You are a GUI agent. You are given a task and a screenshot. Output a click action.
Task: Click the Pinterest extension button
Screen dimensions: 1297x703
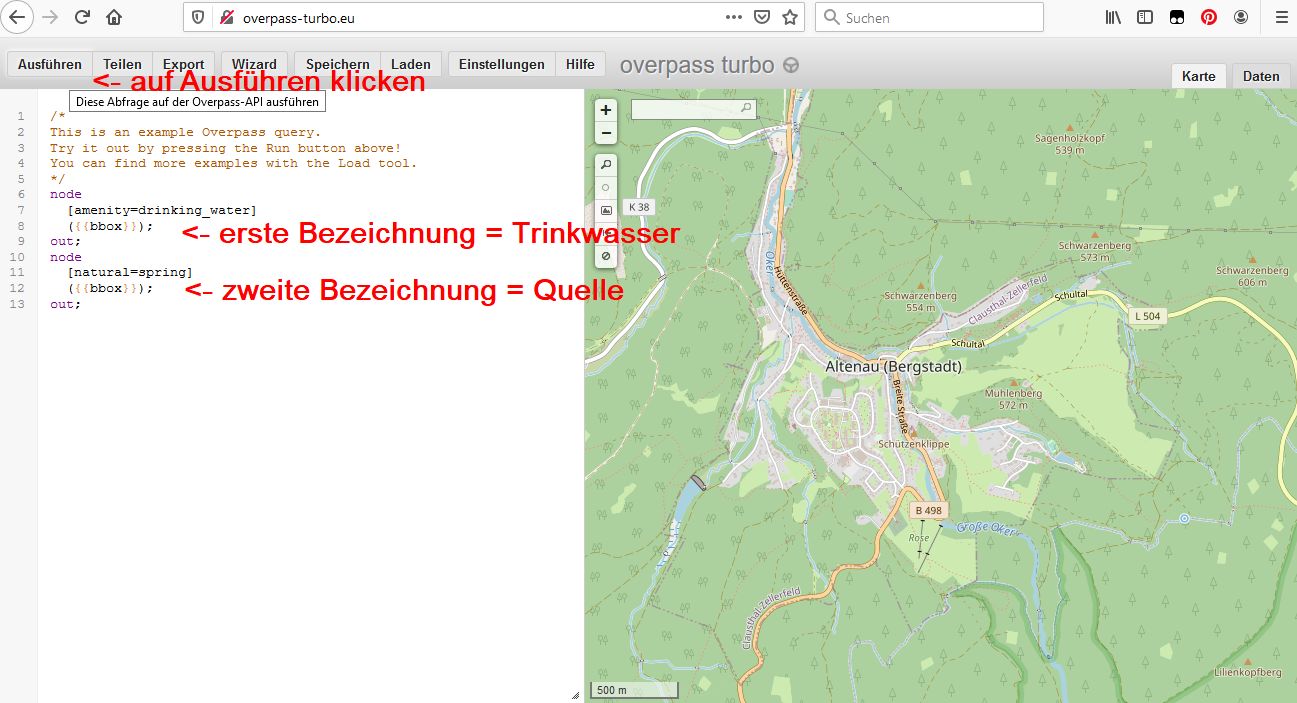1209,17
